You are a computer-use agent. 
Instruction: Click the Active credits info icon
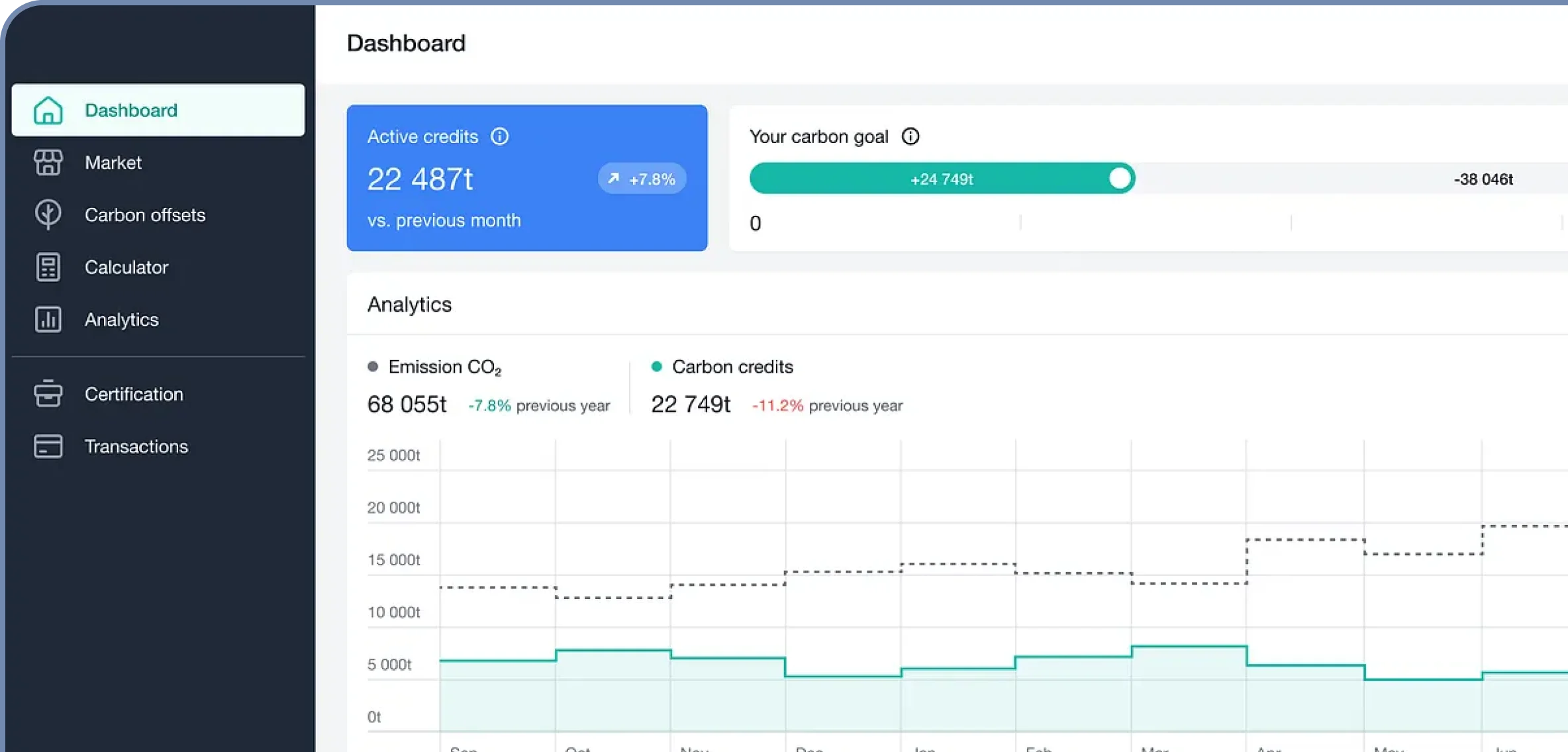tap(499, 136)
